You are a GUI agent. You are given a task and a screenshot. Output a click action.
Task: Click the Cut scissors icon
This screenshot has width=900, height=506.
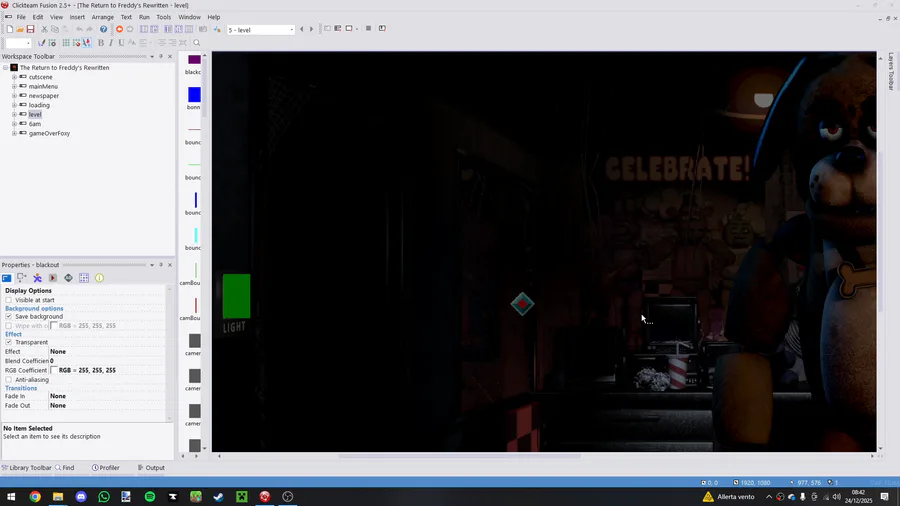(44, 29)
